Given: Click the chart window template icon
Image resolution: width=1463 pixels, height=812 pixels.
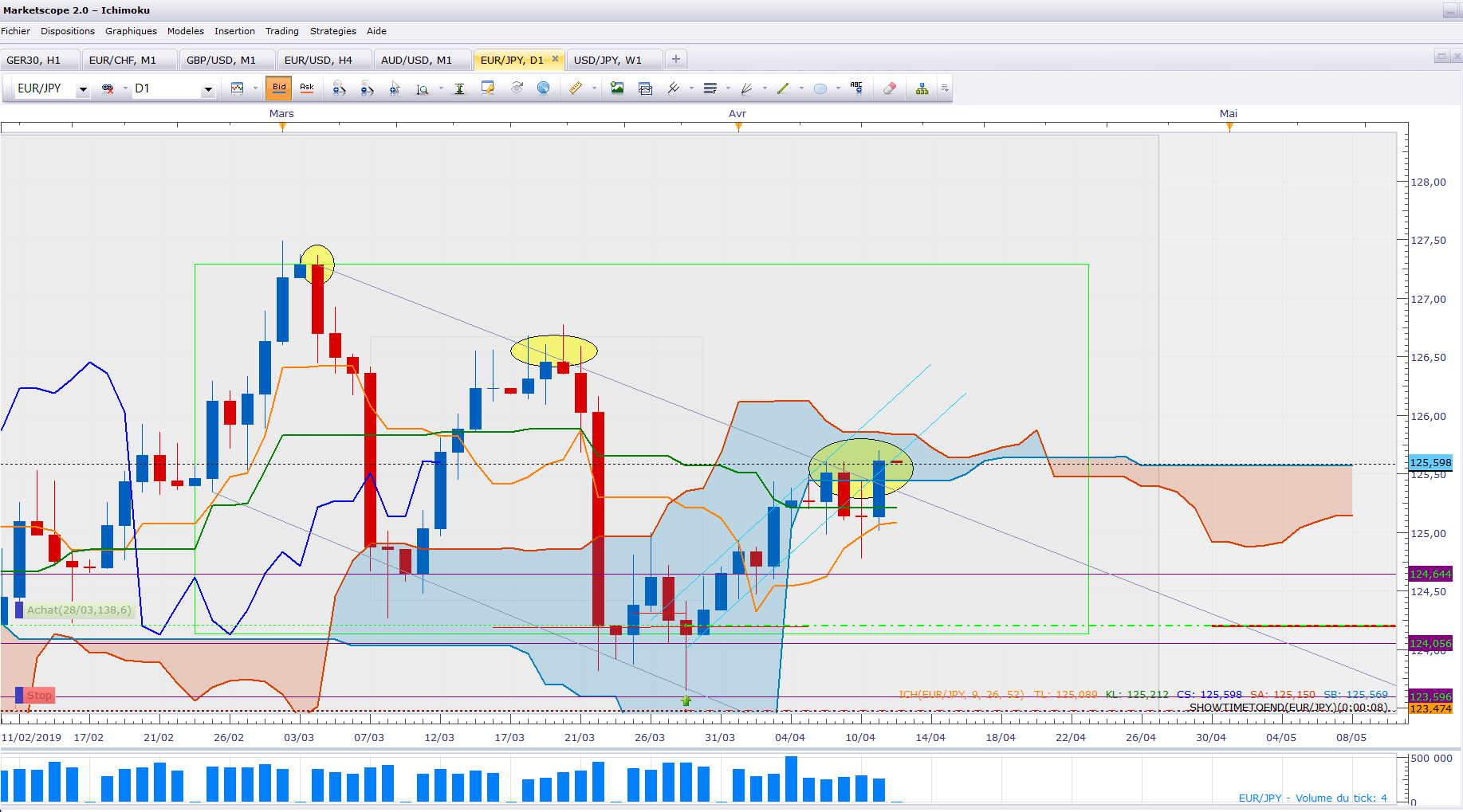Looking at the screenshot, I should (x=645, y=88).
